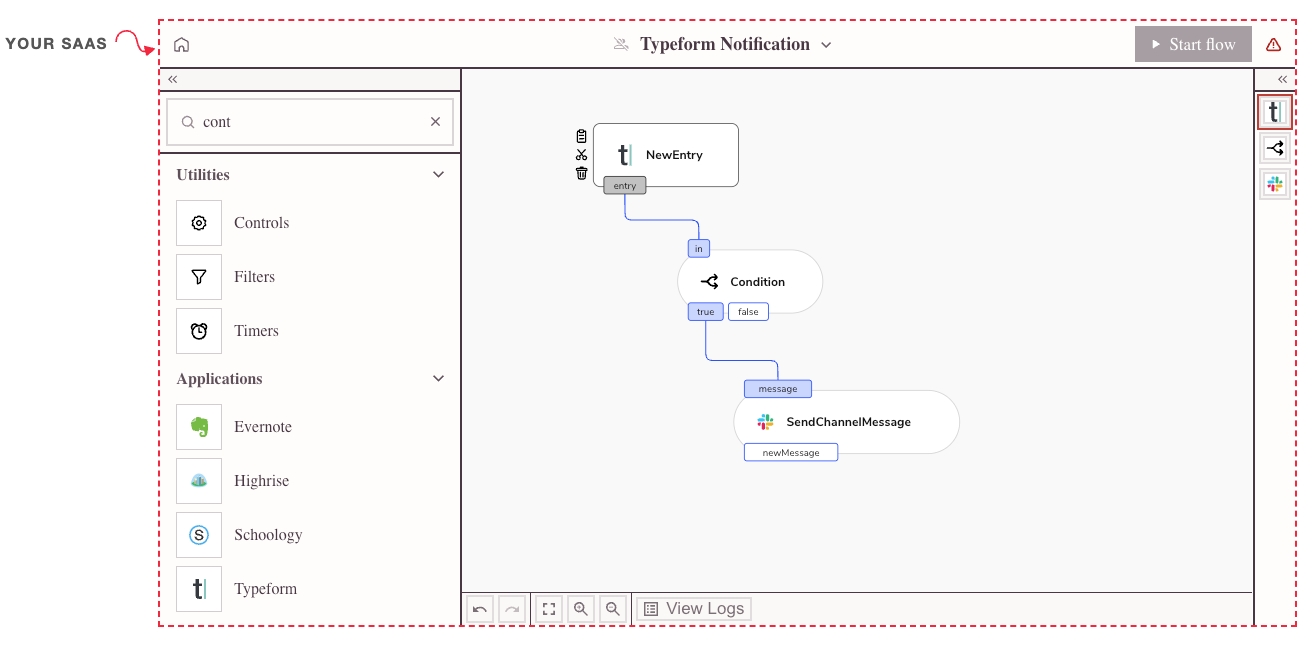Click the zoom out magnifier icon
Image resolution: width=1313 pixels, height=645 pixels.
[x=613, y=609]
